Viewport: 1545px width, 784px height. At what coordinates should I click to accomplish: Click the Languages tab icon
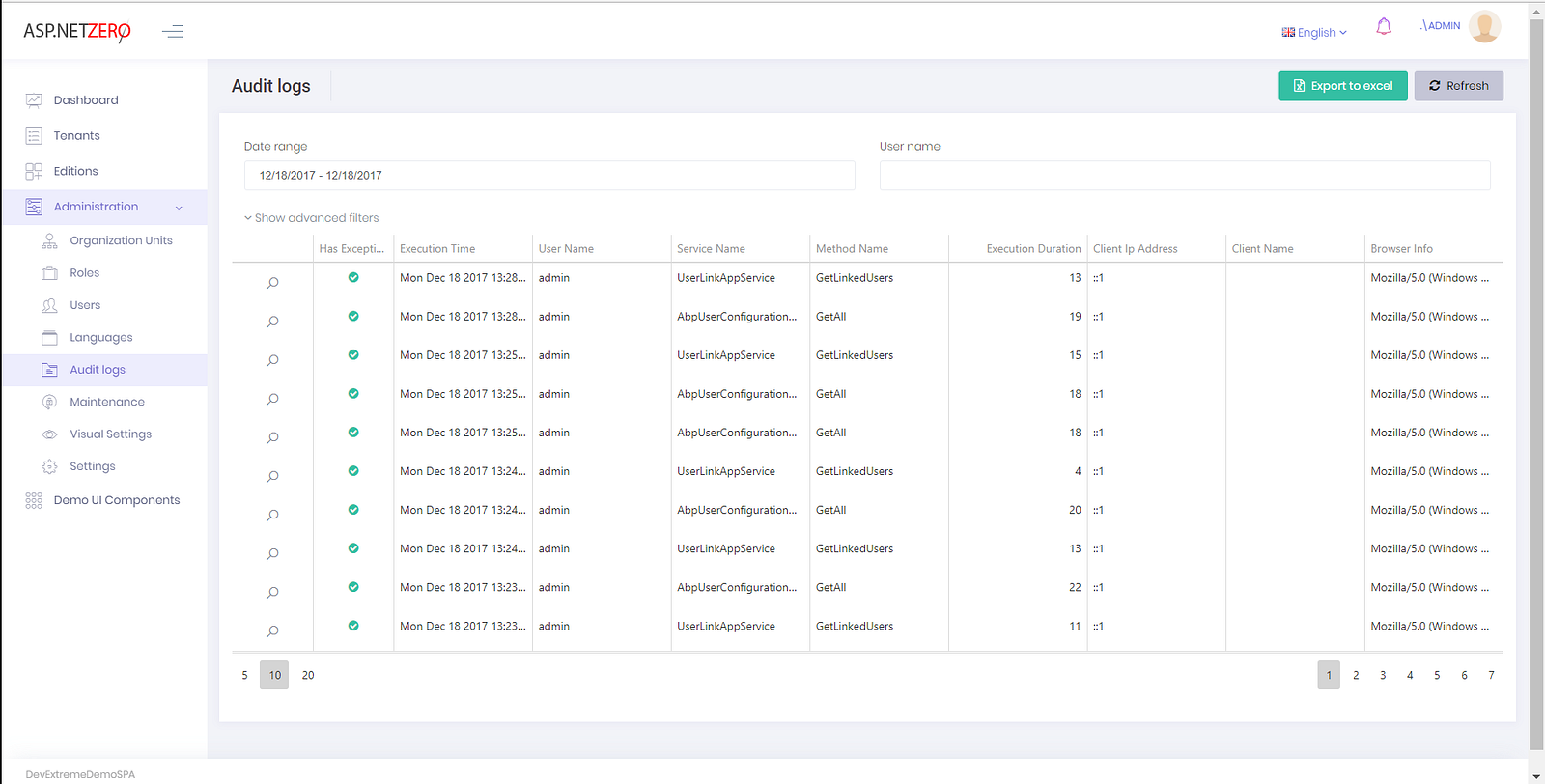49,338
